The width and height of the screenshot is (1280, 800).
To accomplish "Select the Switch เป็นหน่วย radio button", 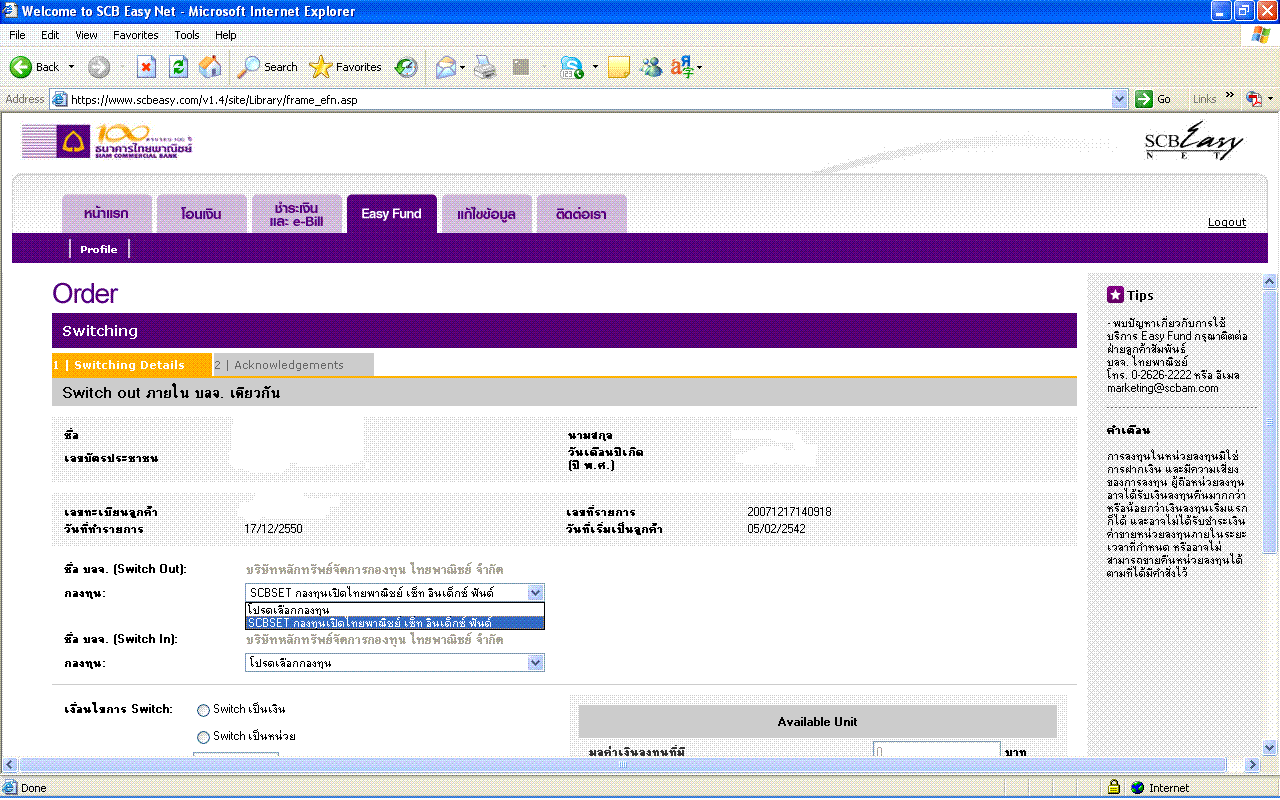I will click(203, 737).
